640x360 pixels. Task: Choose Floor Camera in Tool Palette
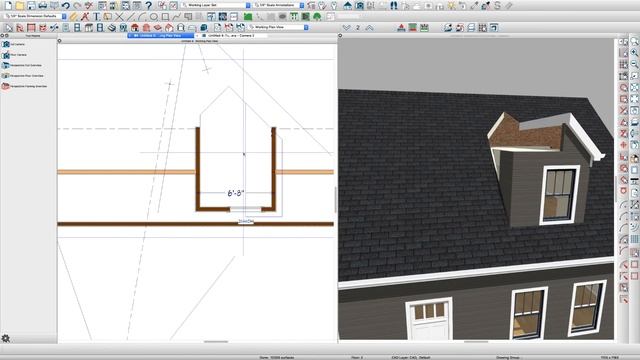tap(14, 54)
